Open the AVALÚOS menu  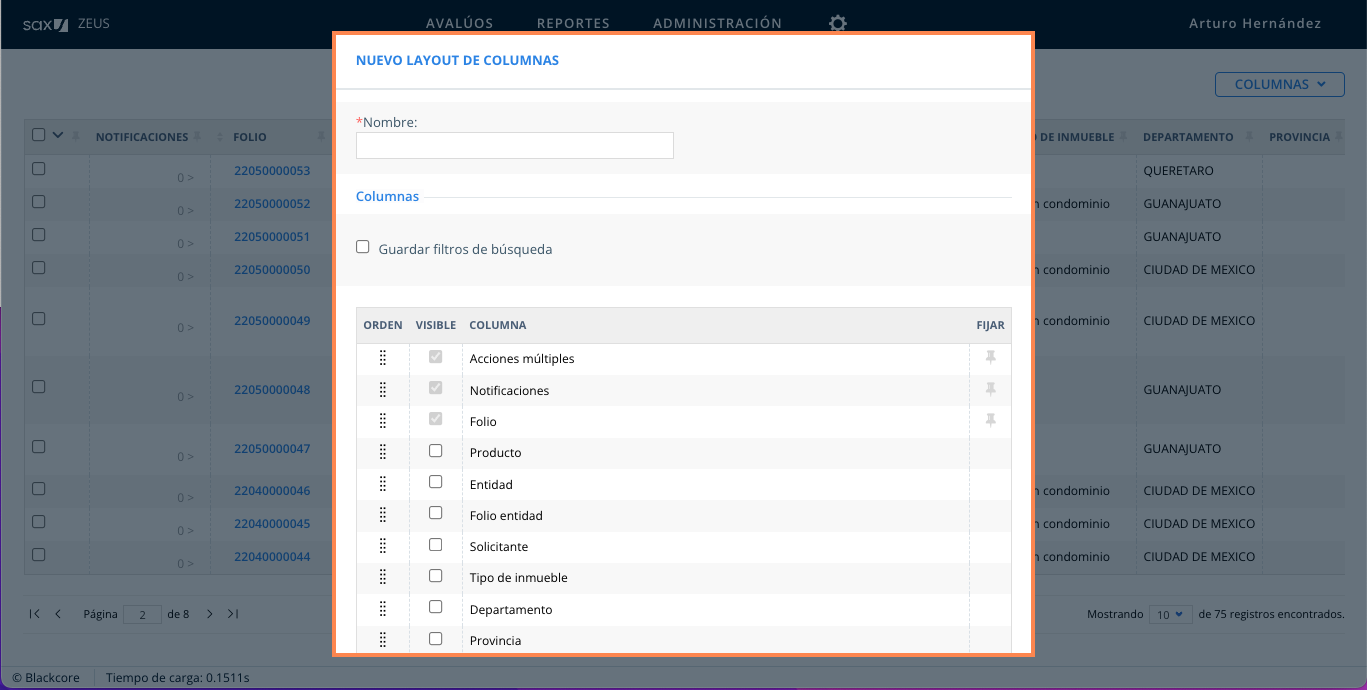click(460, 23)
